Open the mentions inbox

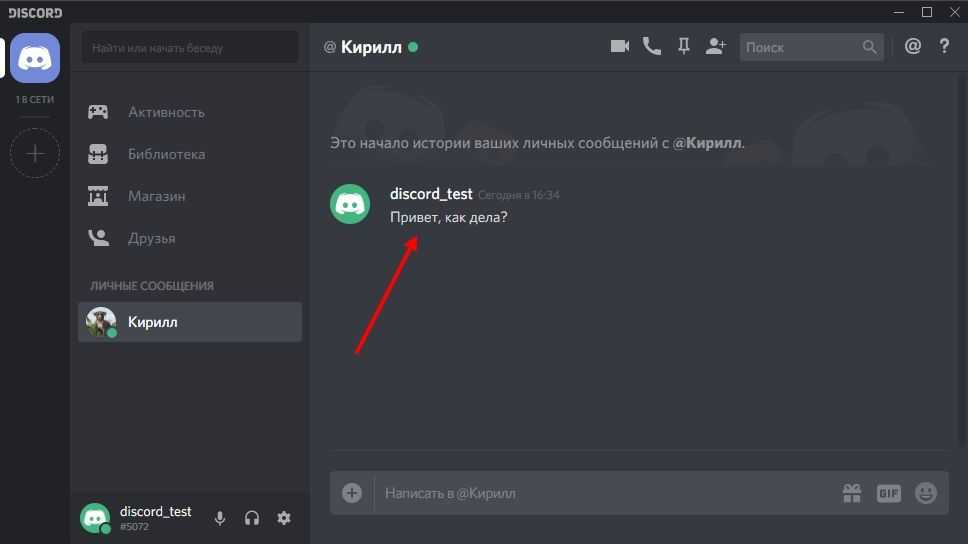pos(912,47)
